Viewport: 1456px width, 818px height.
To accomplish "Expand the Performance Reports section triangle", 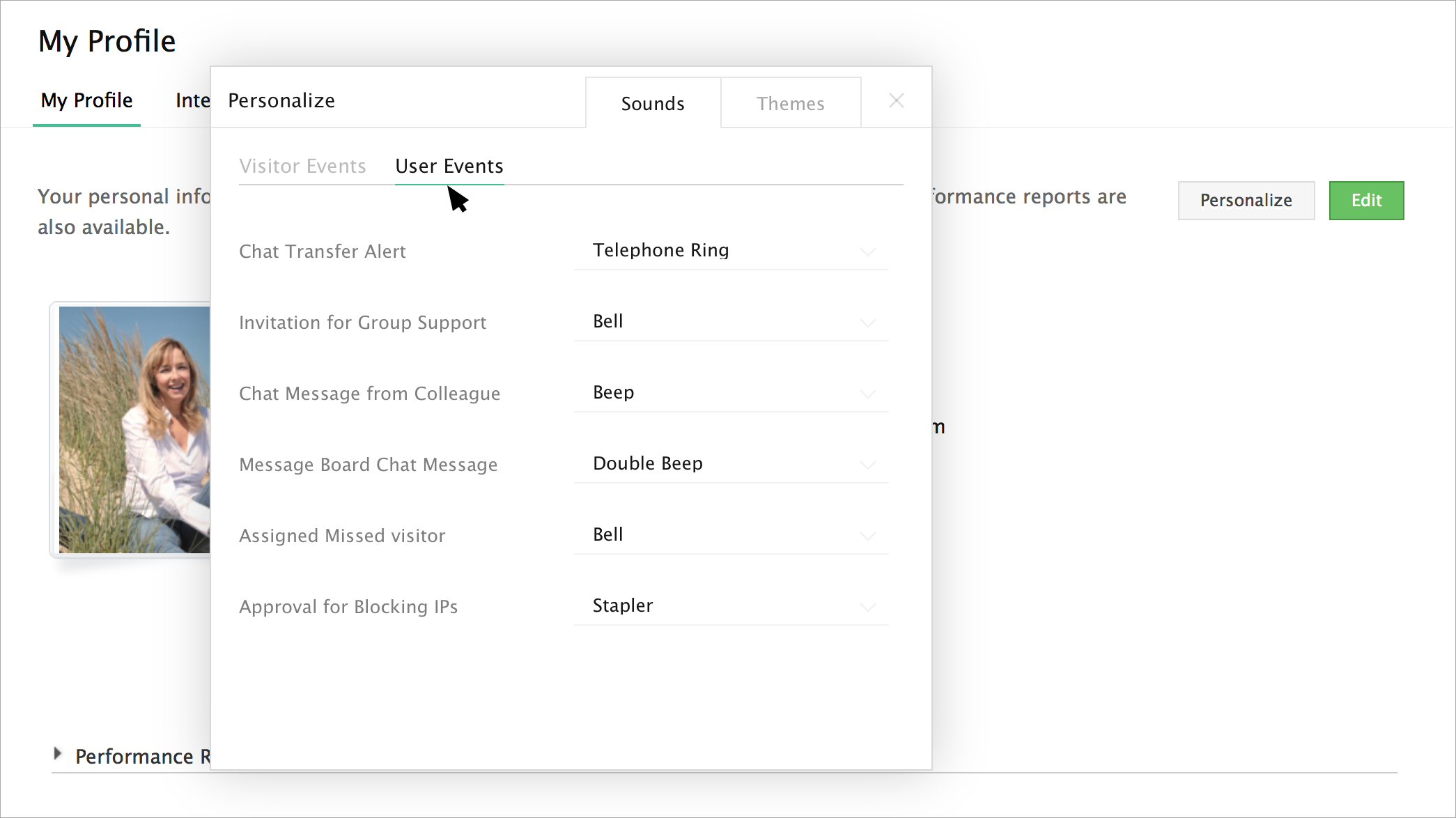I will point(58,754).
